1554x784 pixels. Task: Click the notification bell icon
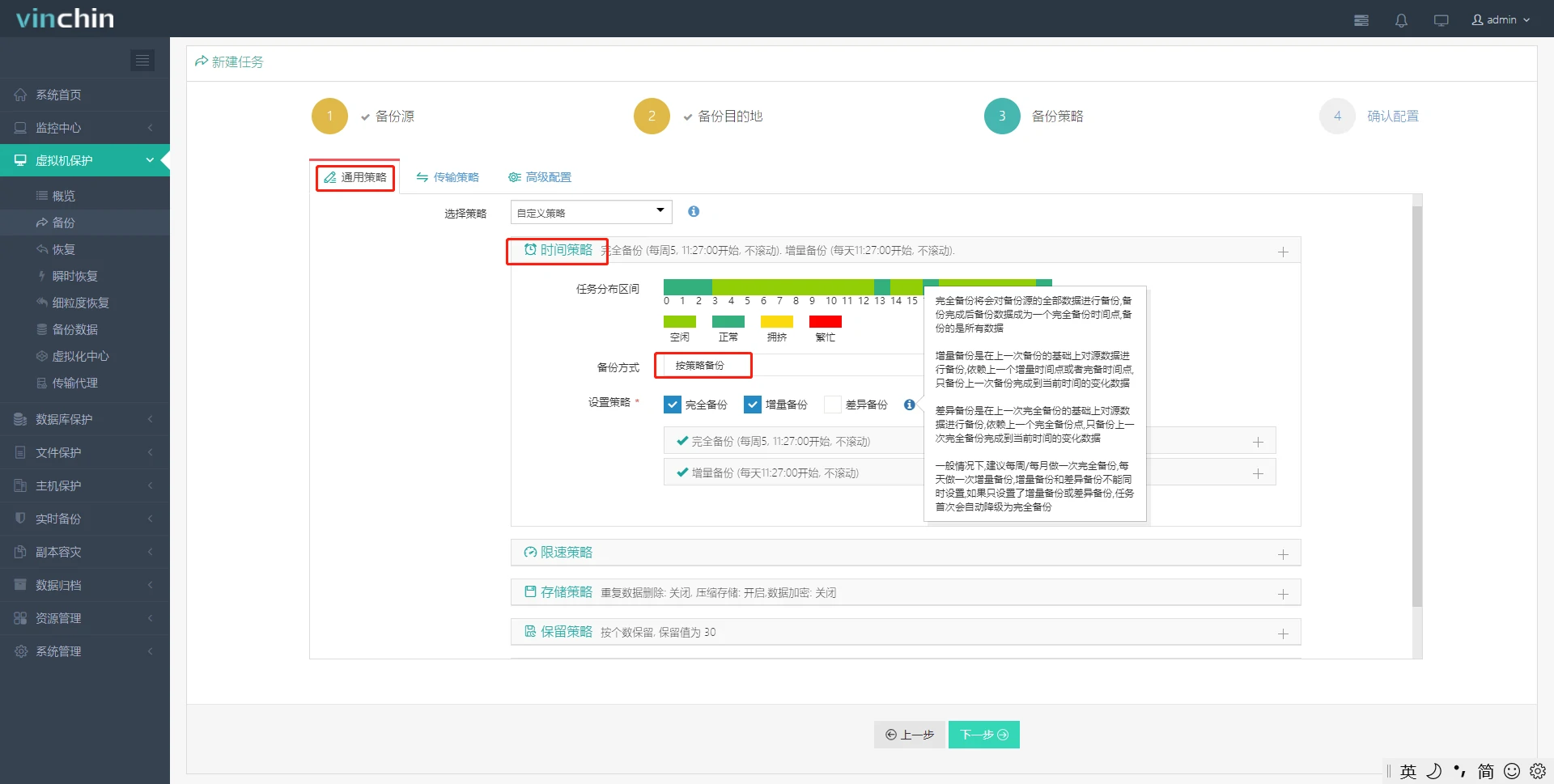click(x=1401, y=20)
